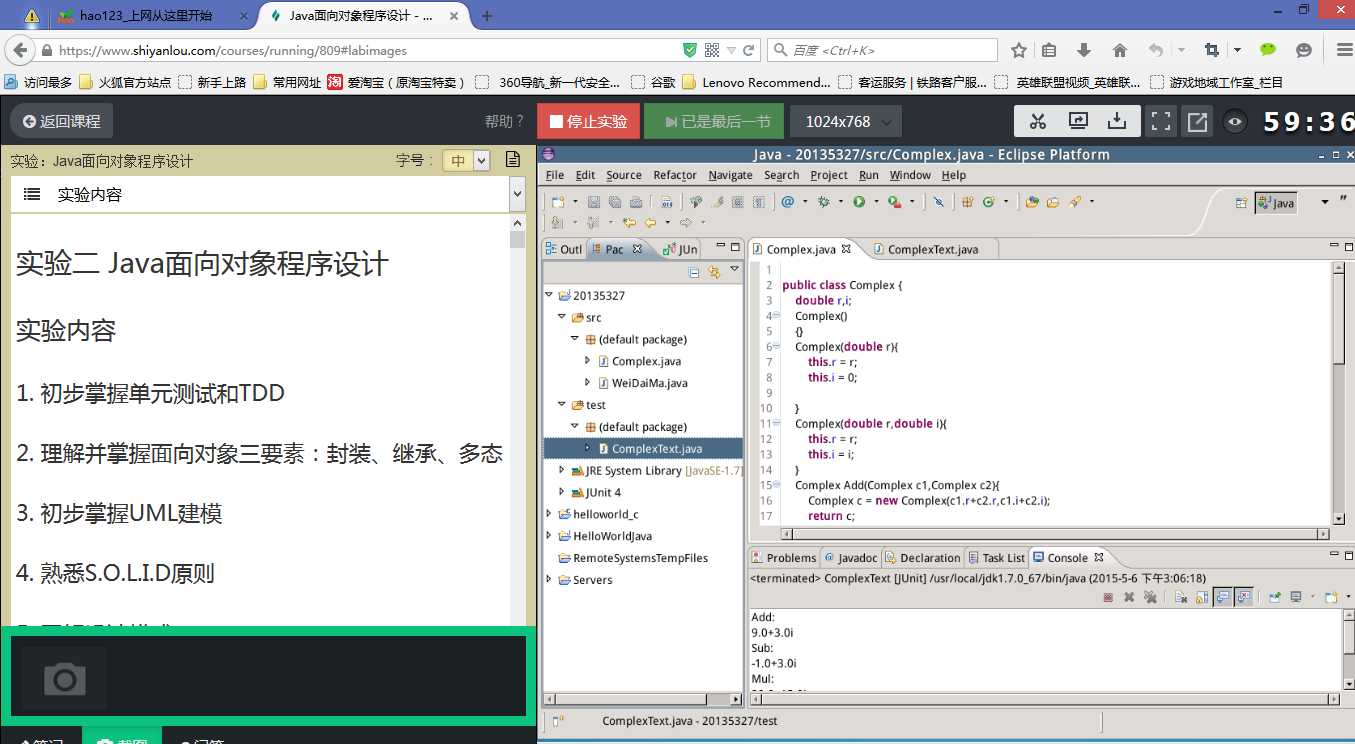The image size is (1355, 744).
Task: Click lab instructions vertical scrollbar
Action: click(x=517, y=420)
